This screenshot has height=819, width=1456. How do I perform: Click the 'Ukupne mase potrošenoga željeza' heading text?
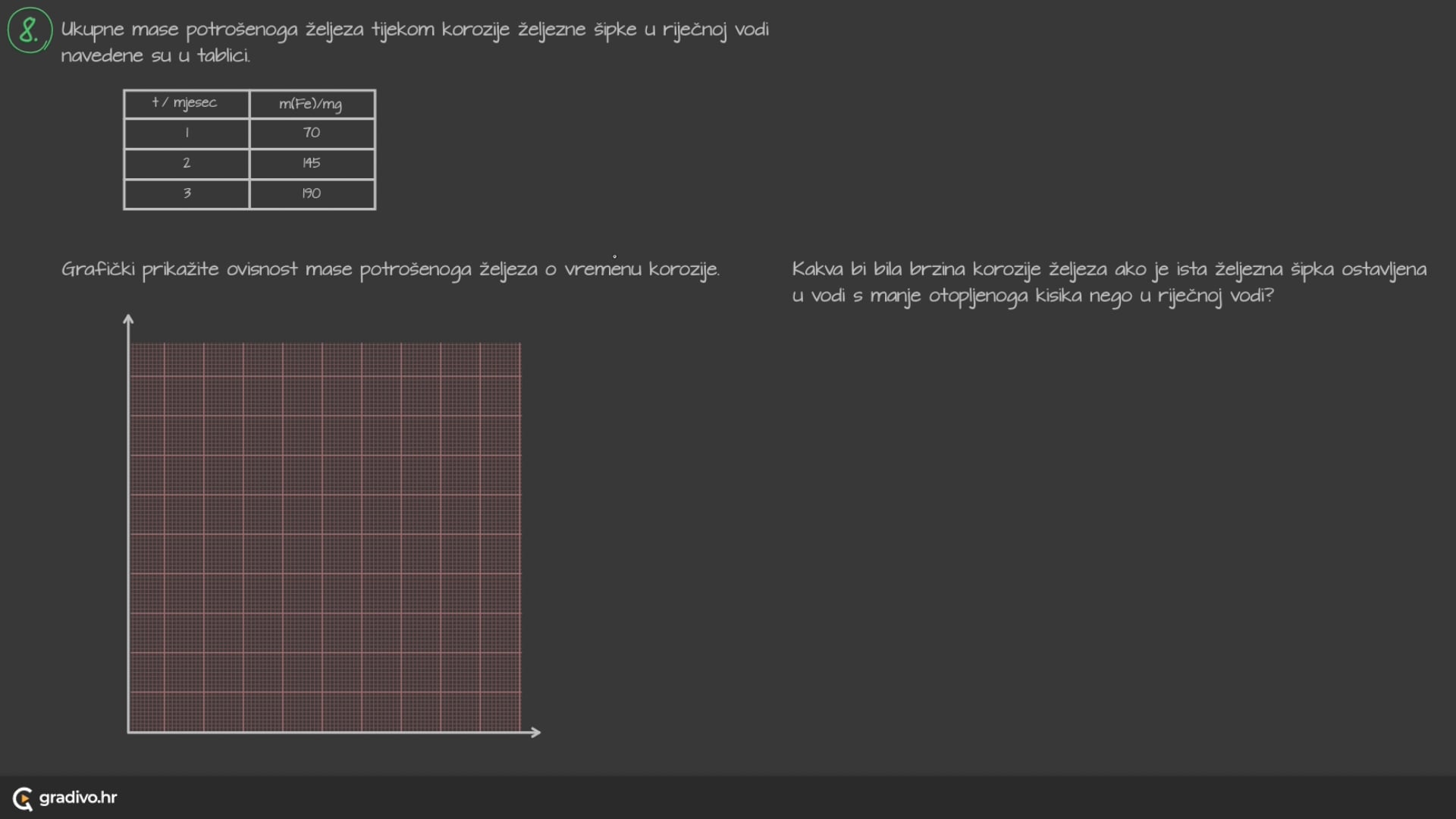(414, 30)
